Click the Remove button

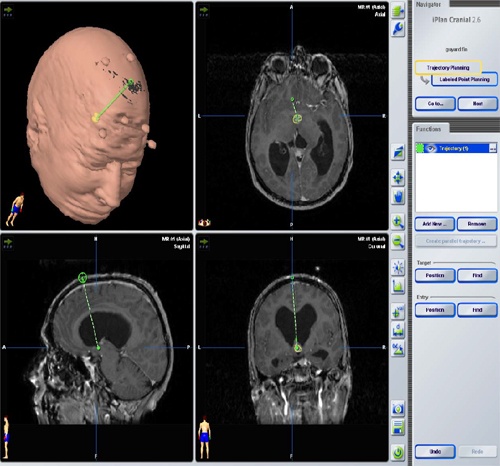[477, 224]
